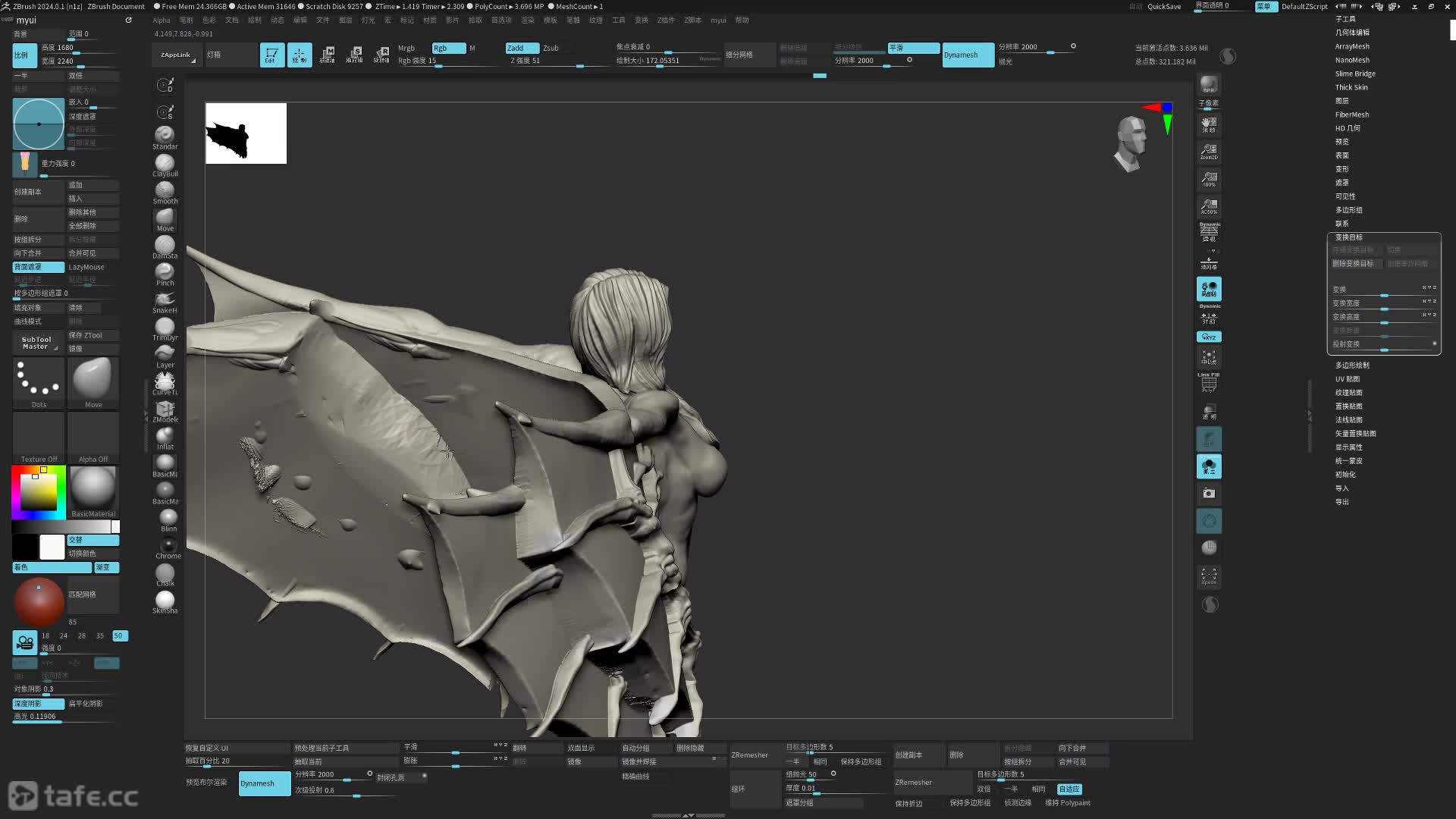Screen dimensions: 1456x819
Task: Toggle the Zsub sculpt mode
Action: pos(551,48)
